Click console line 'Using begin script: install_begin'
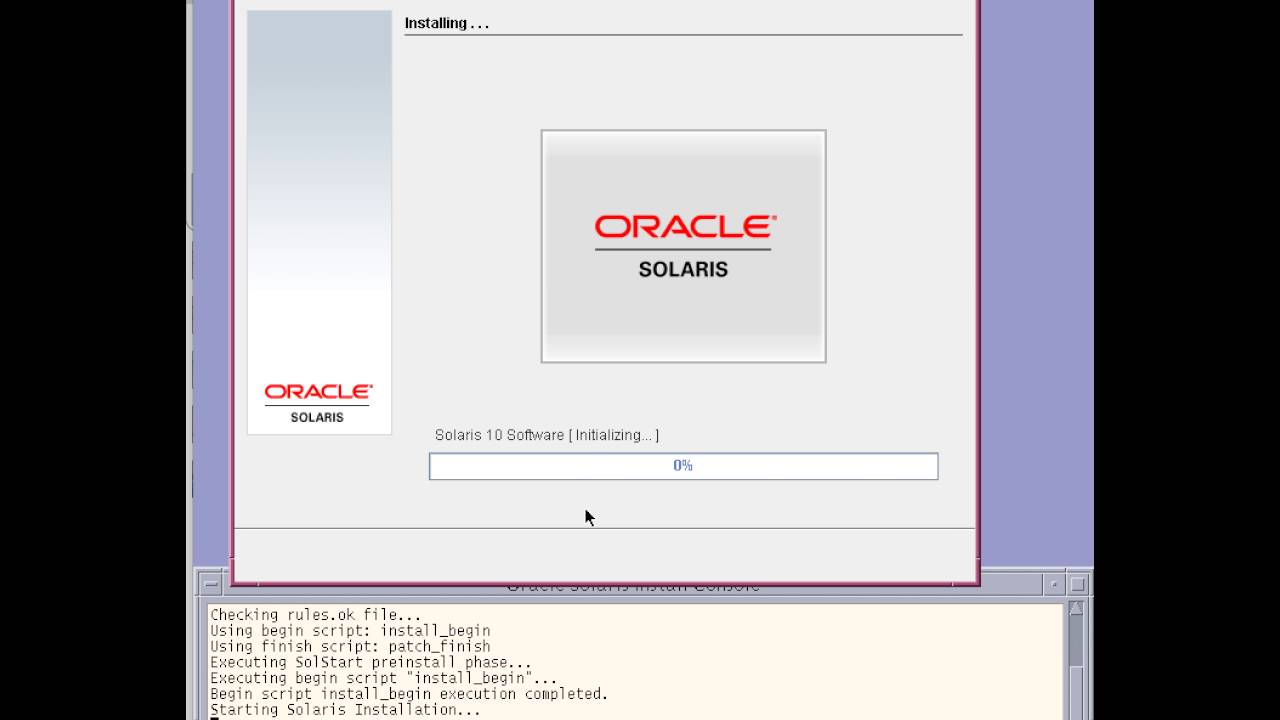This screenshot has width=1280, height=720. click(350, 631)
